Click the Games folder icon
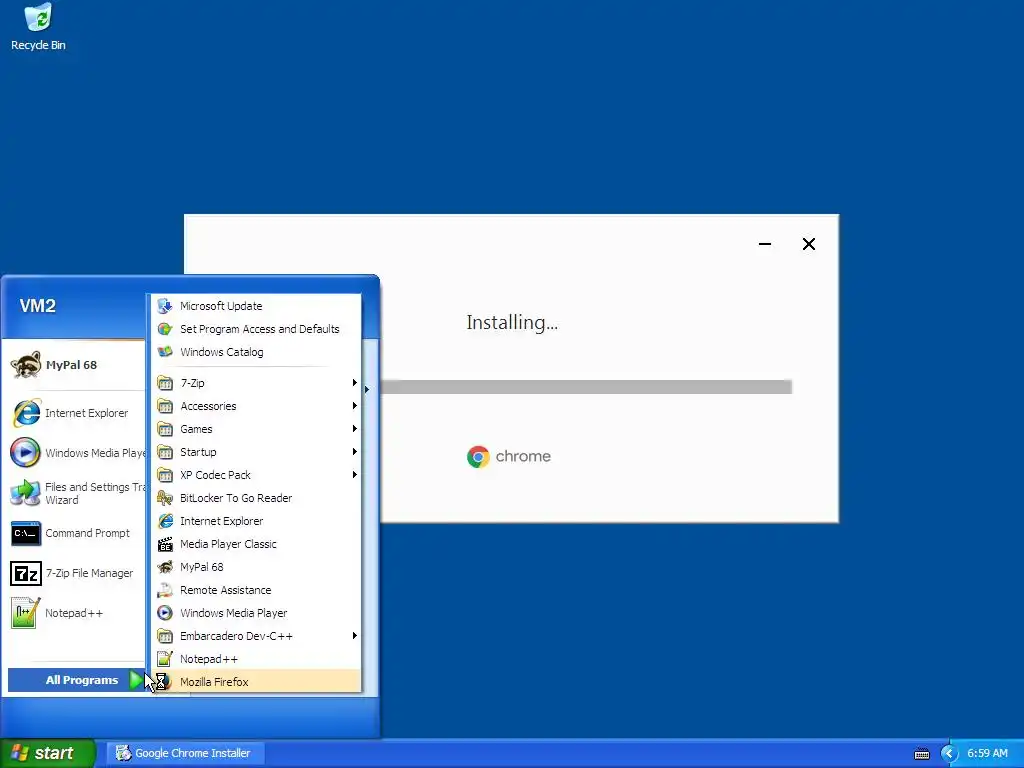 click(x=165, y=429)
